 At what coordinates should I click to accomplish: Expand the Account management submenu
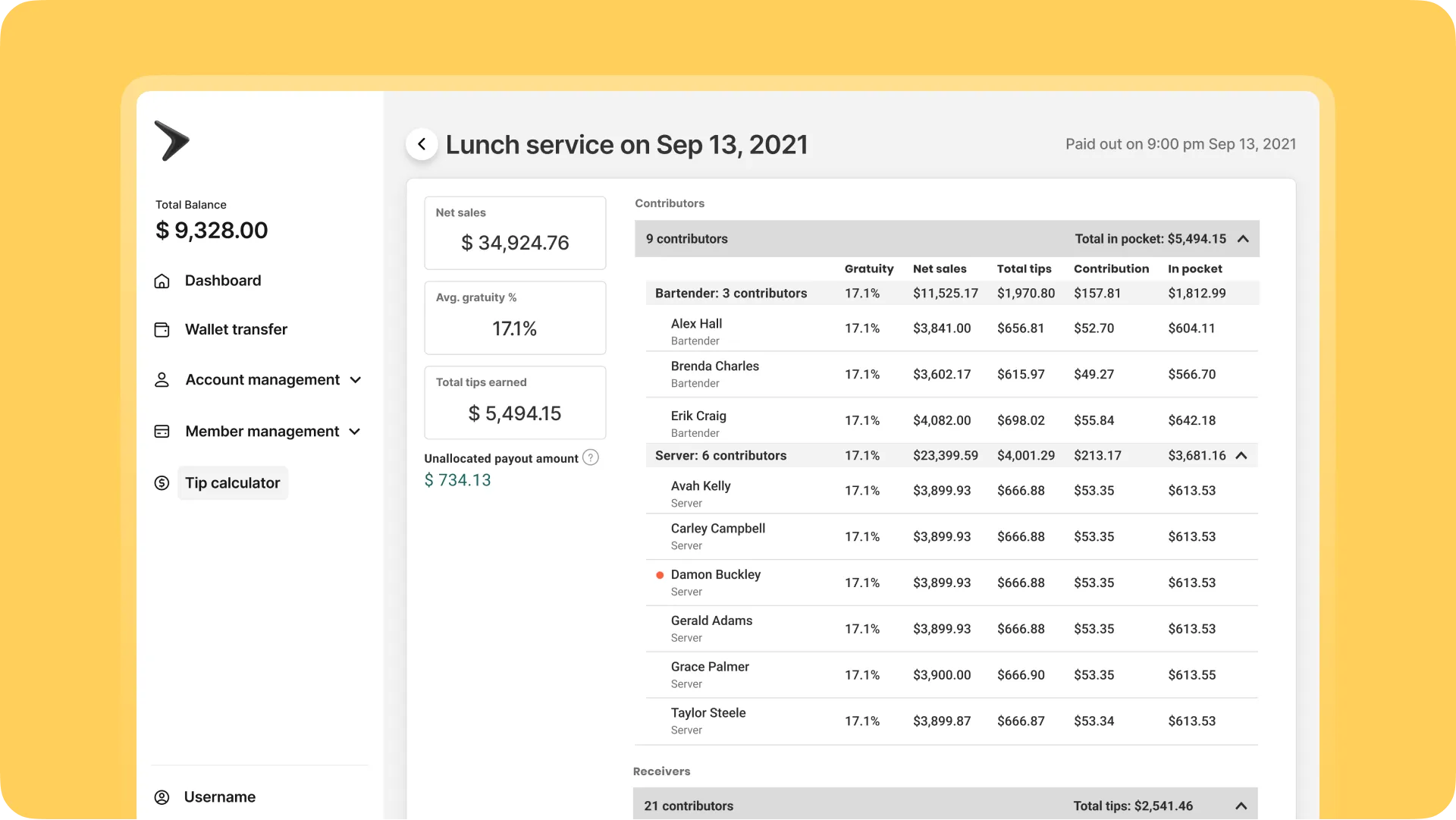point(355,380)
